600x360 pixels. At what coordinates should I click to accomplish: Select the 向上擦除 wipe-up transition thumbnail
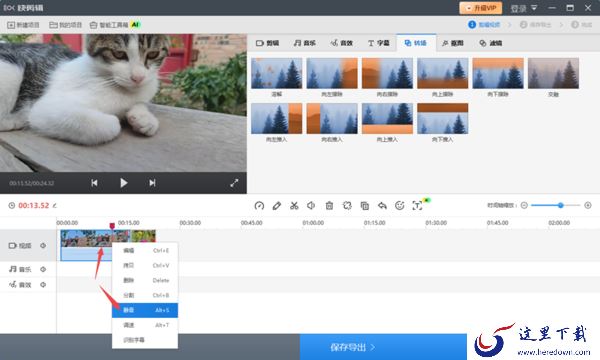(x=443, y=73)
